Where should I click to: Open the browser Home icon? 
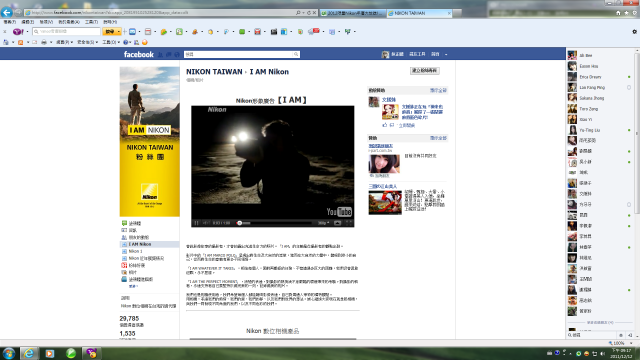[618, 13]
